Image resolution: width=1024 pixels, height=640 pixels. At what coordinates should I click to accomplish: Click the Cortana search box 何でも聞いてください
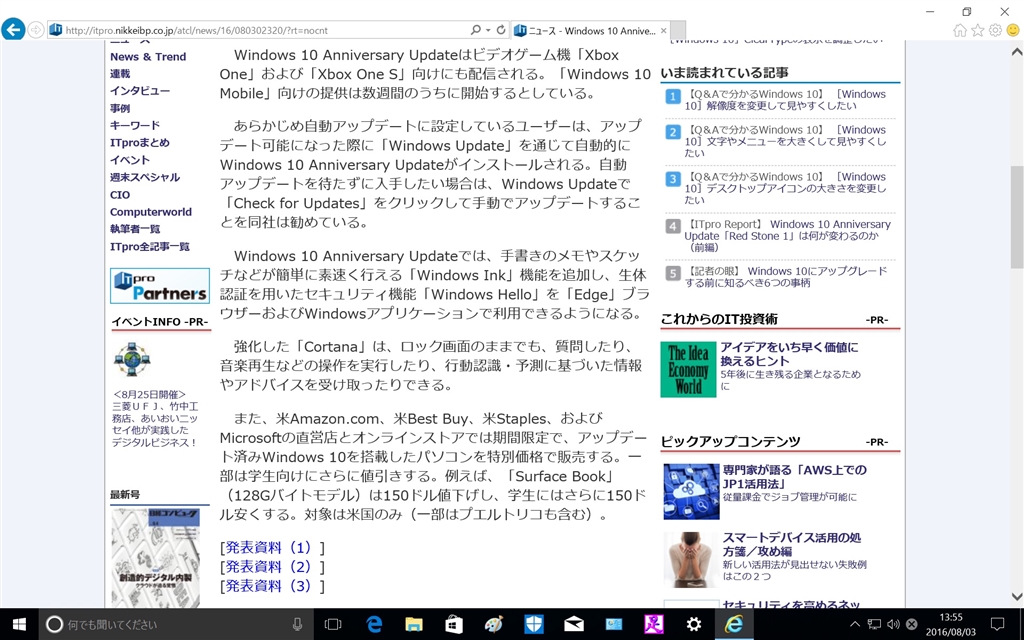[x=176, y=624]
